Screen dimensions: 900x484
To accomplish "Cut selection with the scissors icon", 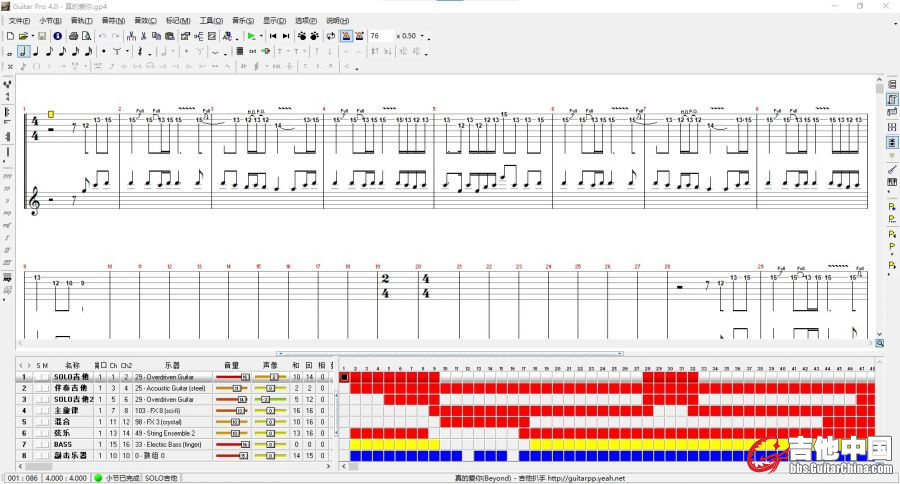I will tap(143, 36).
